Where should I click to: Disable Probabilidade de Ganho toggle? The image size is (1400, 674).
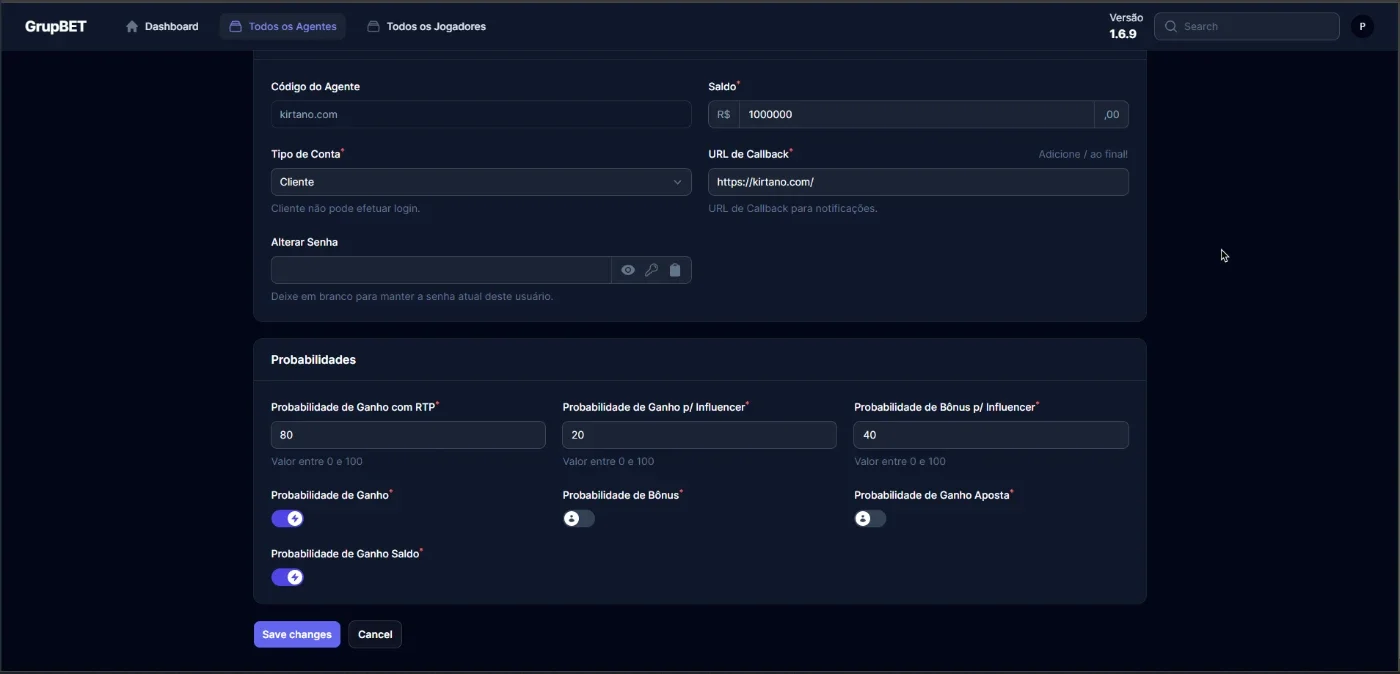[287, 519]
